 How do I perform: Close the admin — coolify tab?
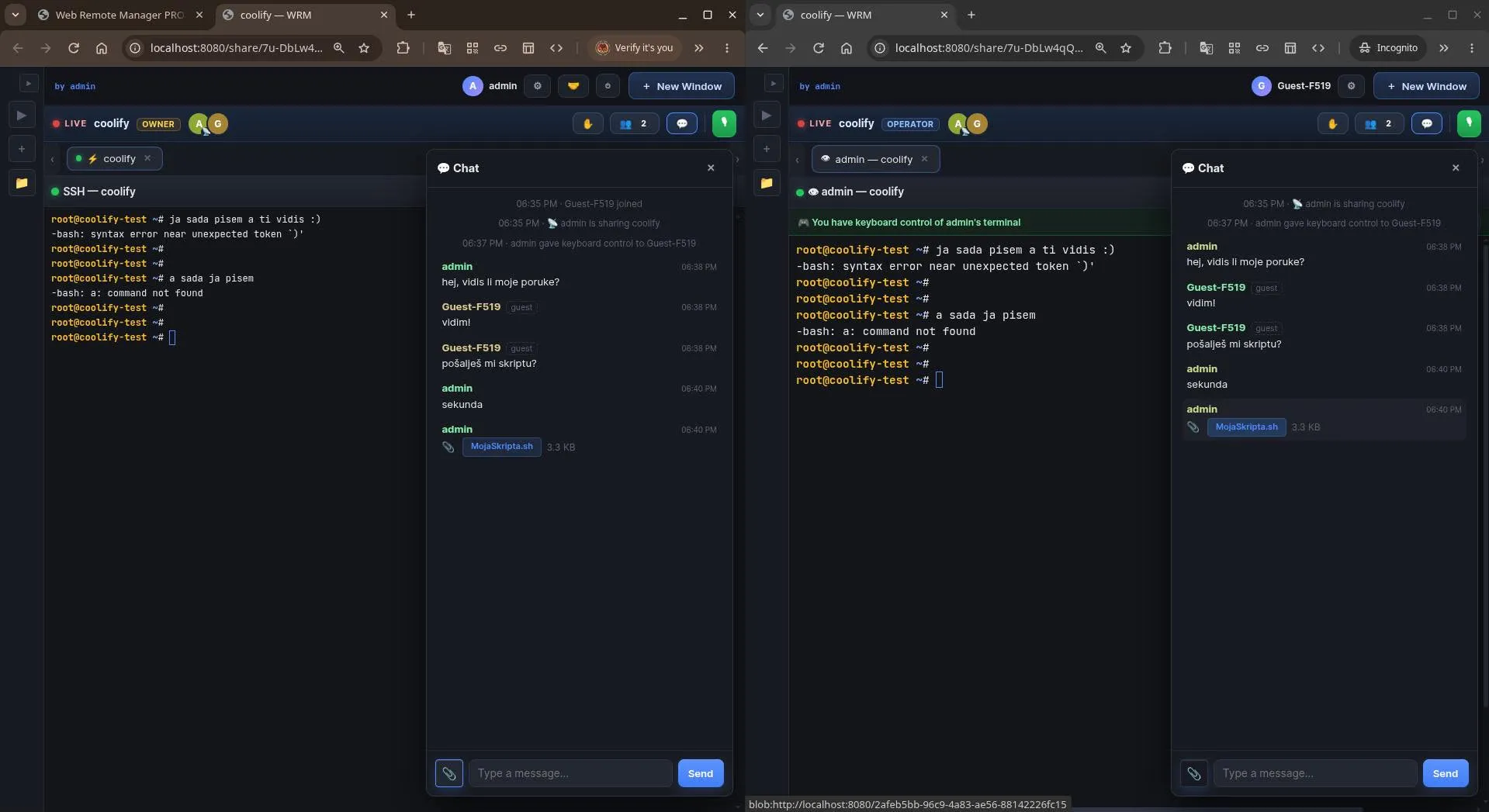[x=924, y=159]
